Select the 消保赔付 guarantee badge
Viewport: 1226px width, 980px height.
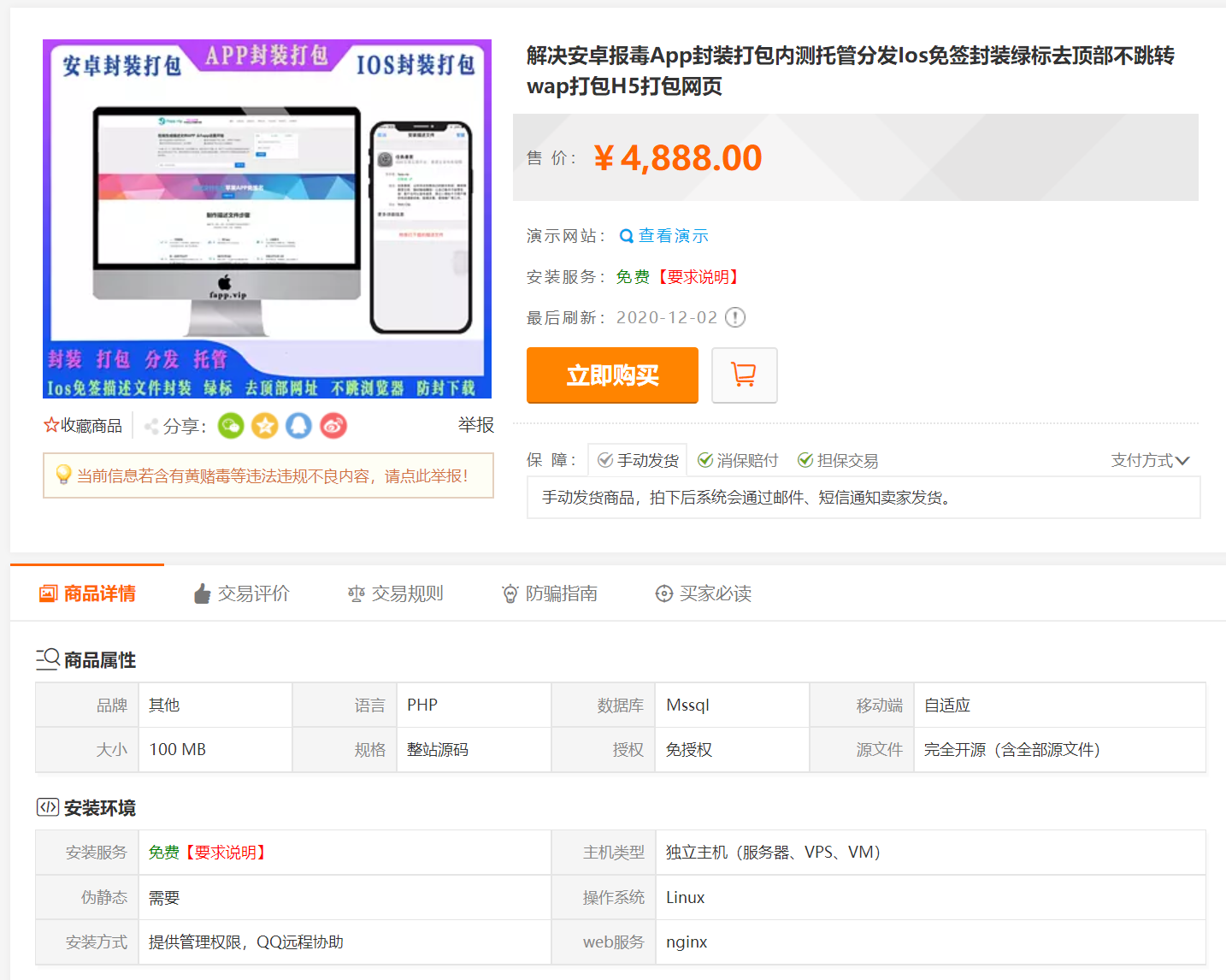(x=738, y=459)
